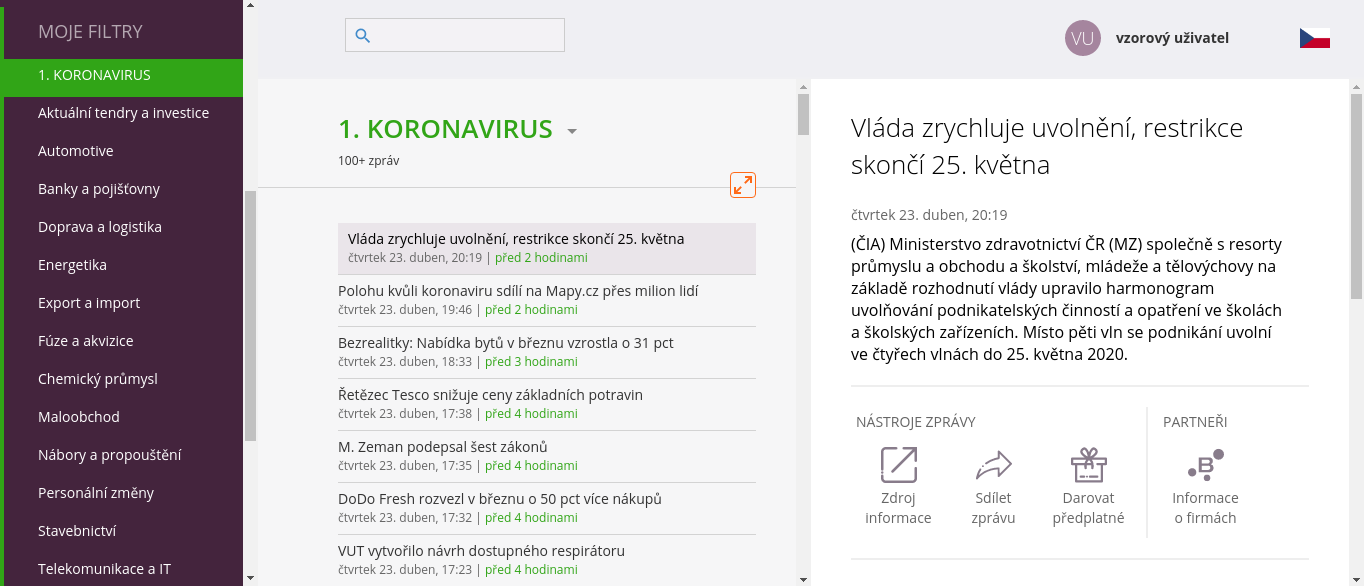Screen dimensions: 1364x586
Task: Open the Energetika filter
Action: [72, 265]
